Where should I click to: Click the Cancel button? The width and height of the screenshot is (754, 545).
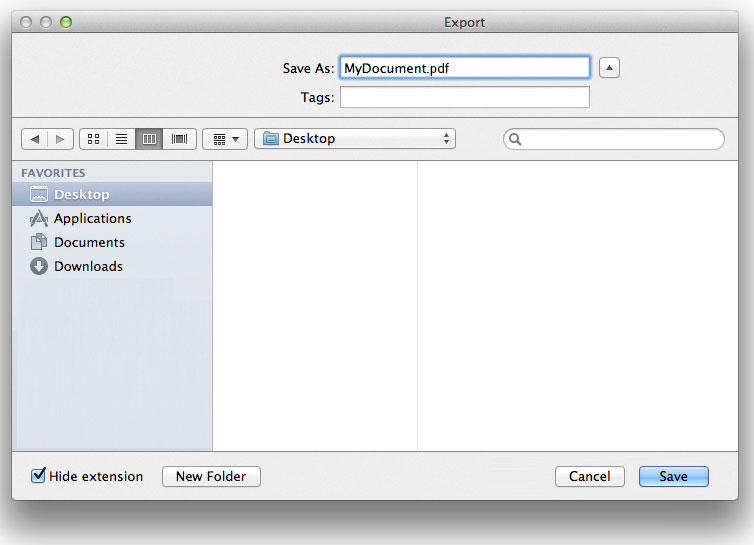tap(590, 476)
